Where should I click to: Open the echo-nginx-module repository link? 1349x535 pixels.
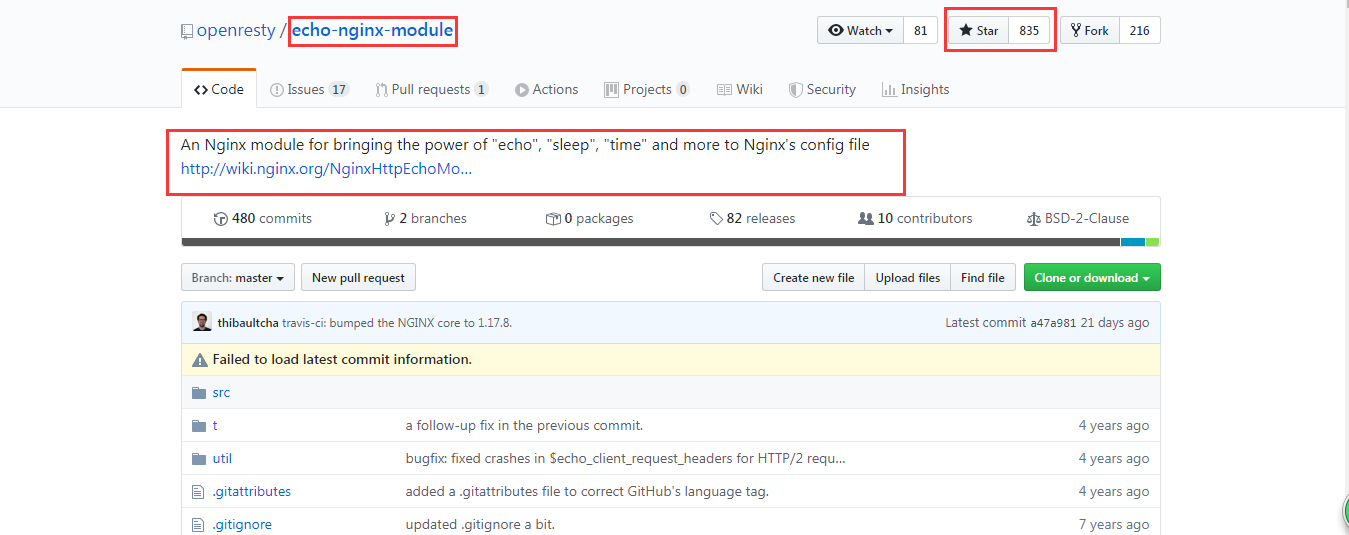click(x=372, y=31)
